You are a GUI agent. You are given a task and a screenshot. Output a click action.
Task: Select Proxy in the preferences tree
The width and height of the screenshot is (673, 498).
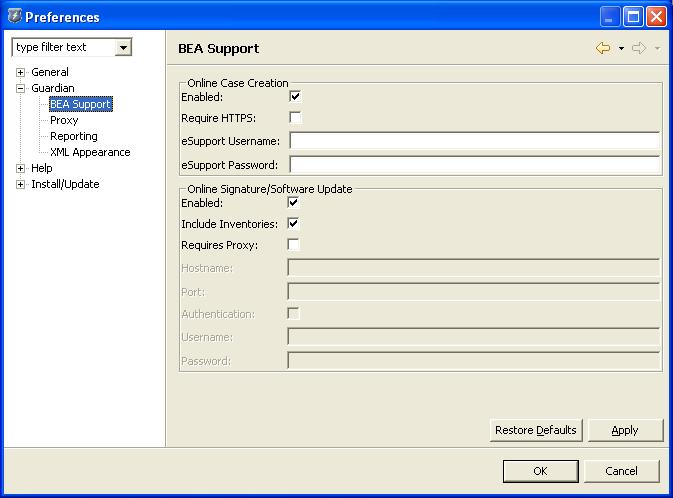pos(64,120)
